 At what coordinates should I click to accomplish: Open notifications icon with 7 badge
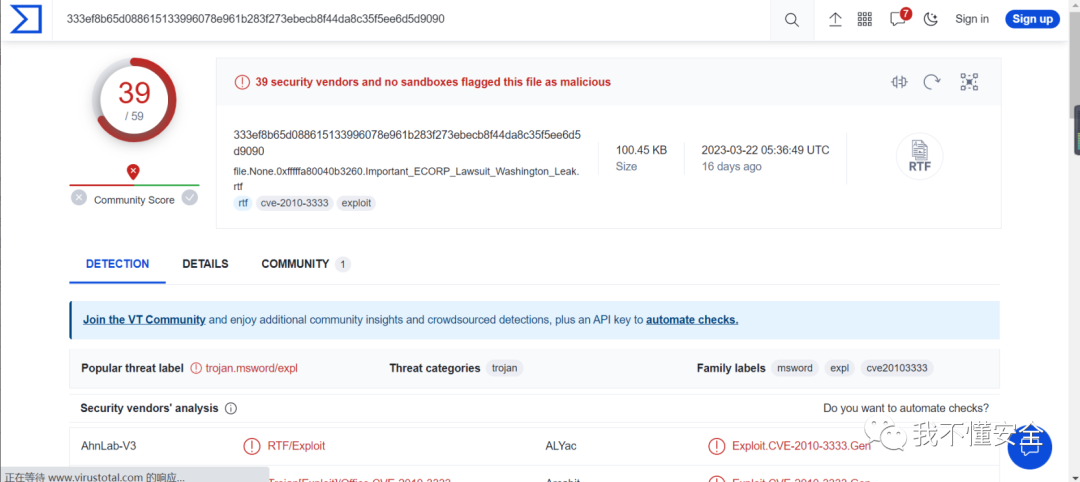click(899, 18)
